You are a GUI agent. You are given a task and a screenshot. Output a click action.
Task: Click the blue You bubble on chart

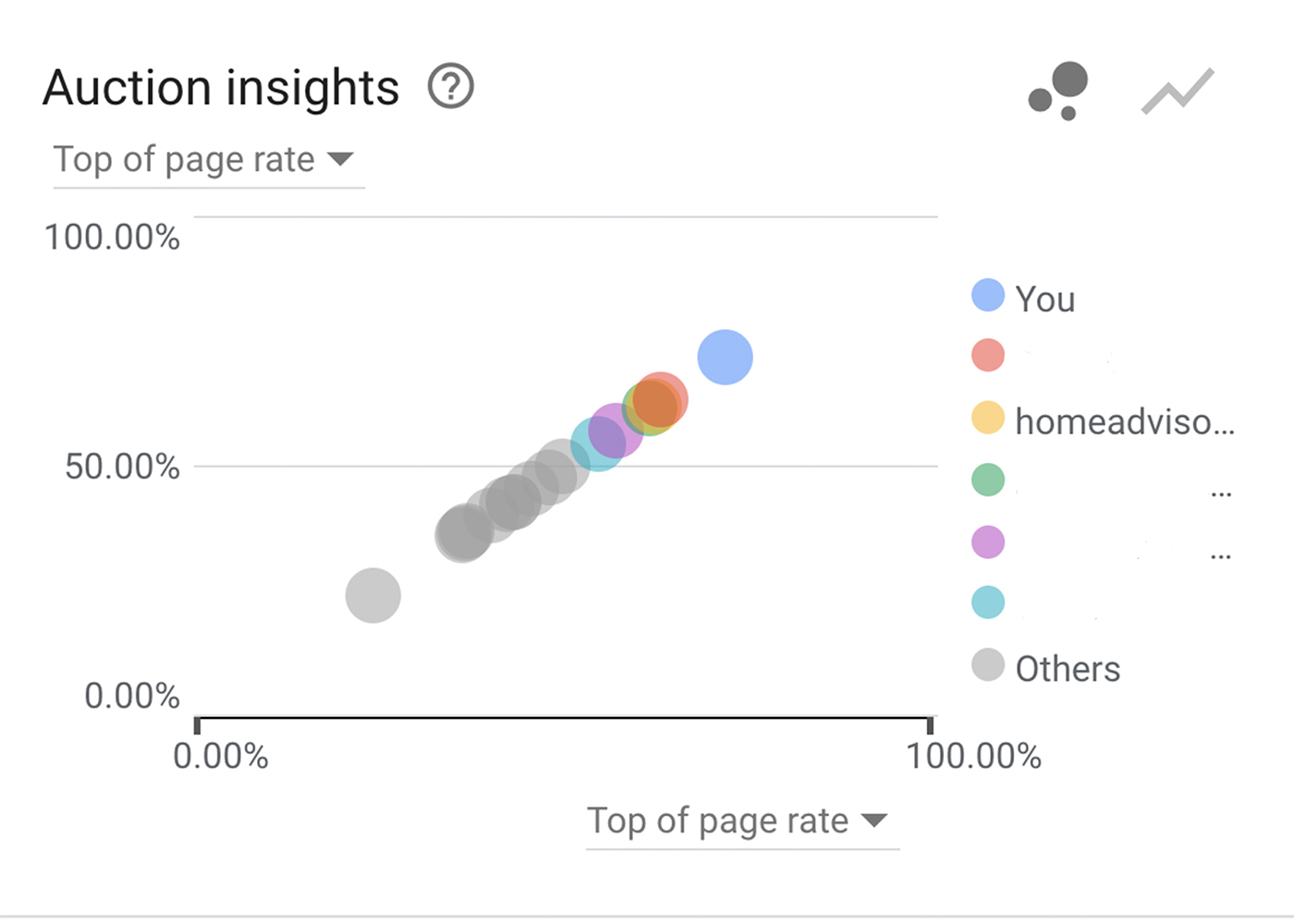726,357
